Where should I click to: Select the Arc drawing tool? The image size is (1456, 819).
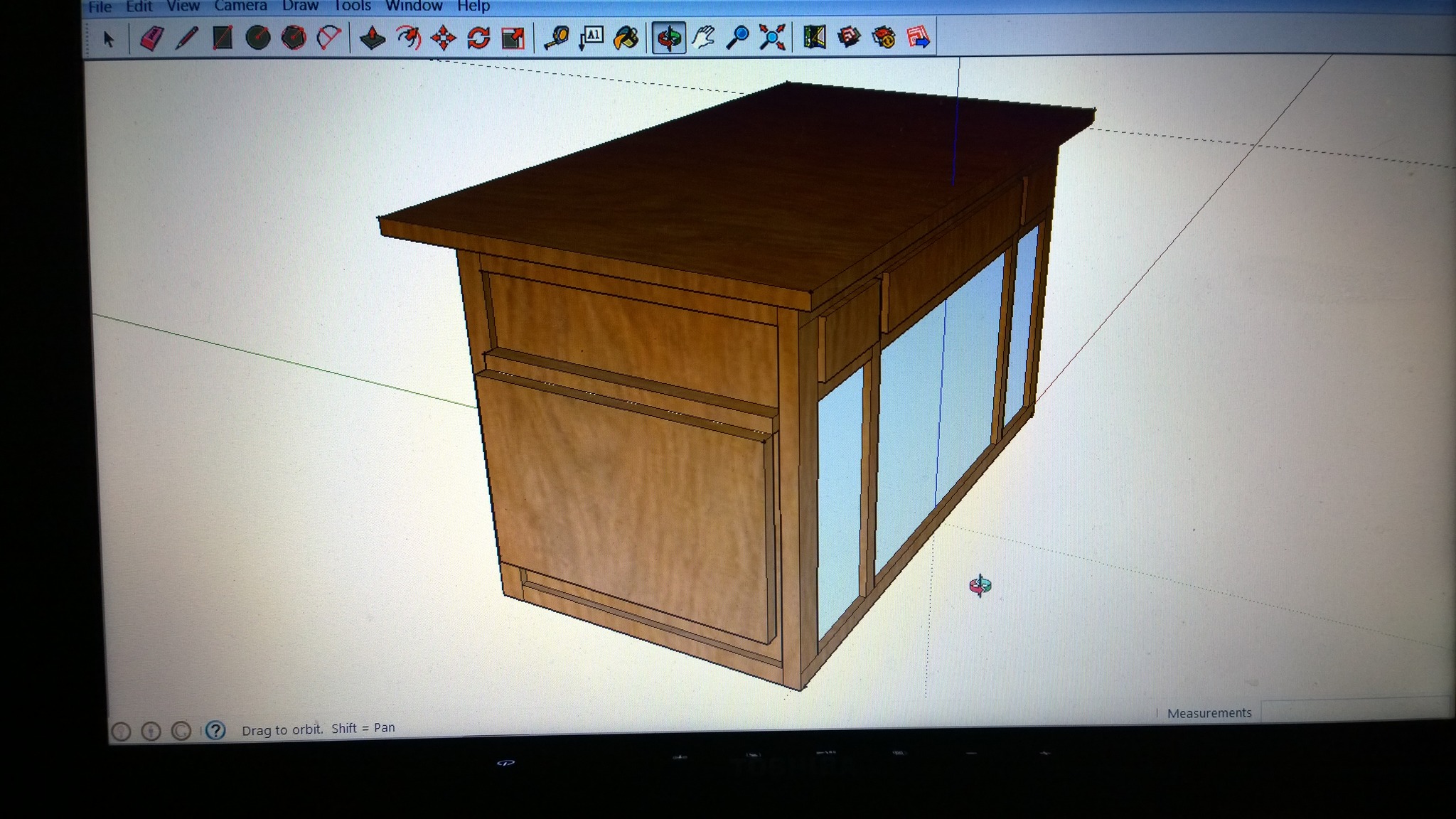pyautogui.click(x=328, y=38)
